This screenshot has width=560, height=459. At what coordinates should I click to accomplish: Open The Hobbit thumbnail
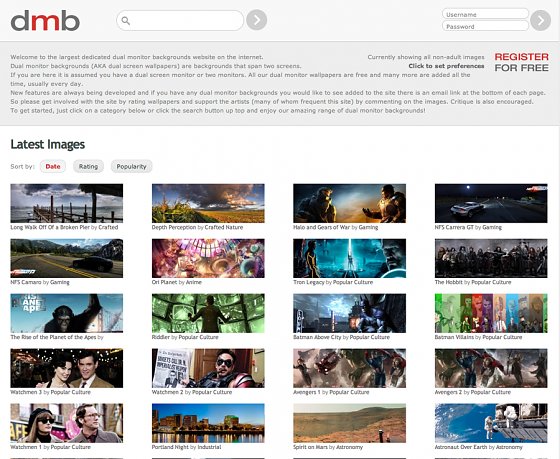(x=491, y=258)
